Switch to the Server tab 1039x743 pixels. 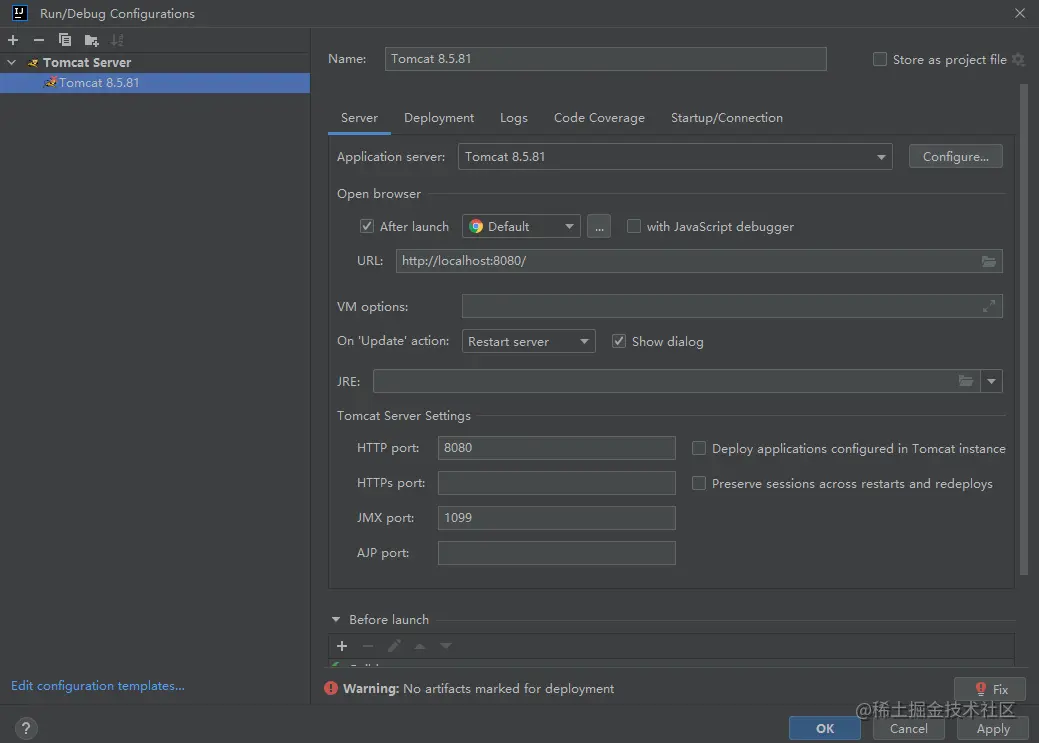(x=359, y=118)
